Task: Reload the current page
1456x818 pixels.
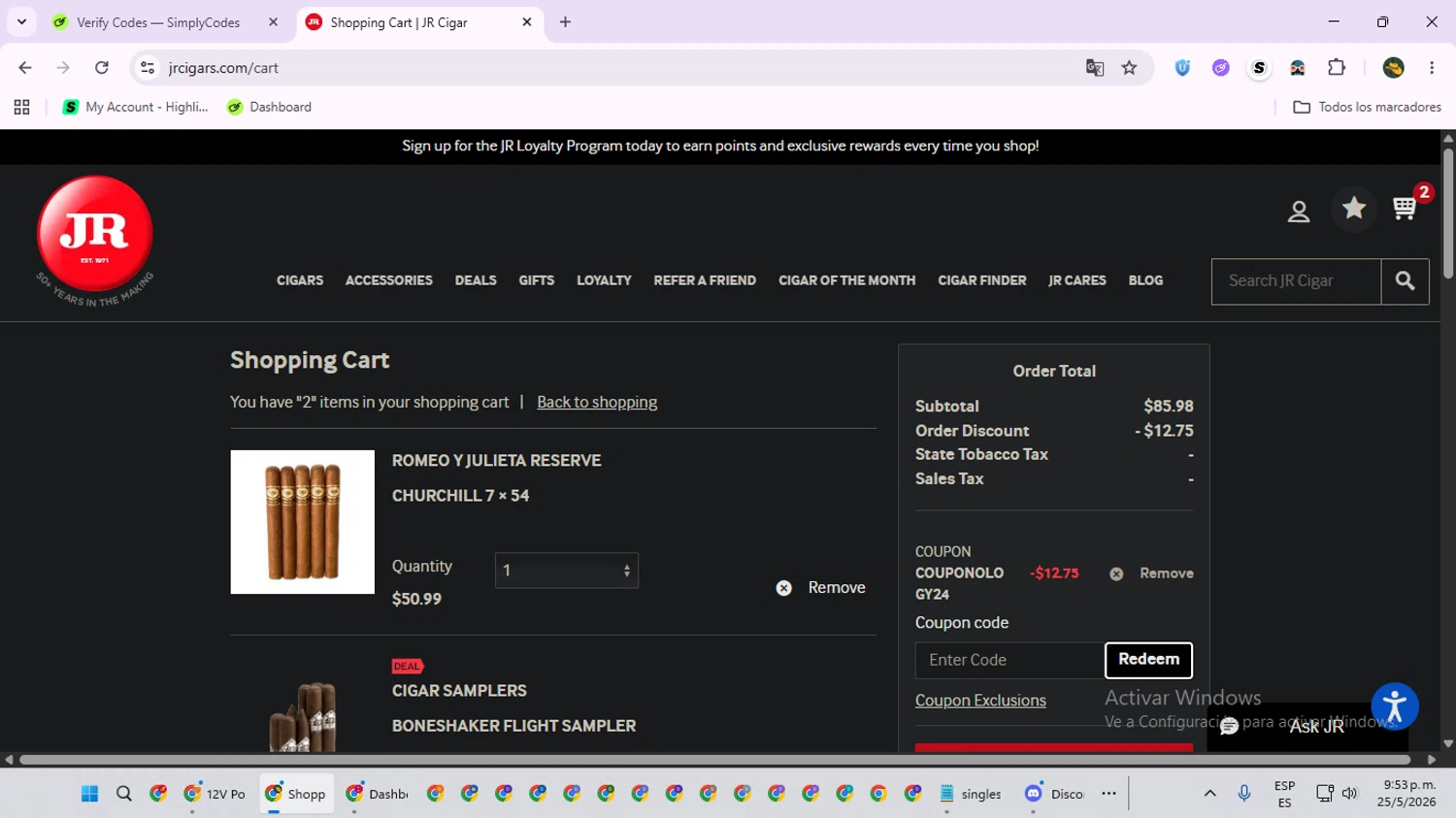Action: 102,68
